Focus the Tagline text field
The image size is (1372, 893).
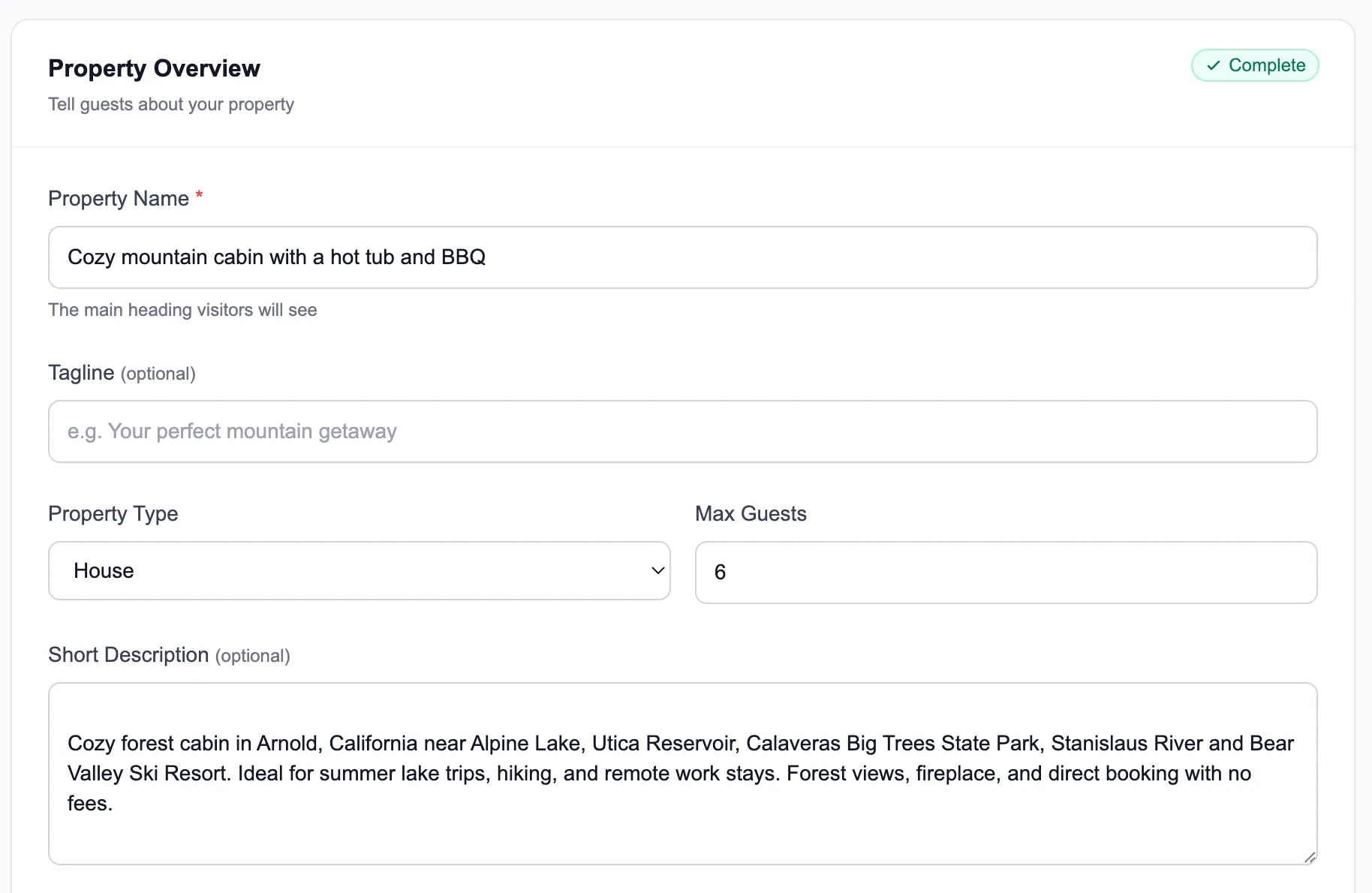pos(682,431)
